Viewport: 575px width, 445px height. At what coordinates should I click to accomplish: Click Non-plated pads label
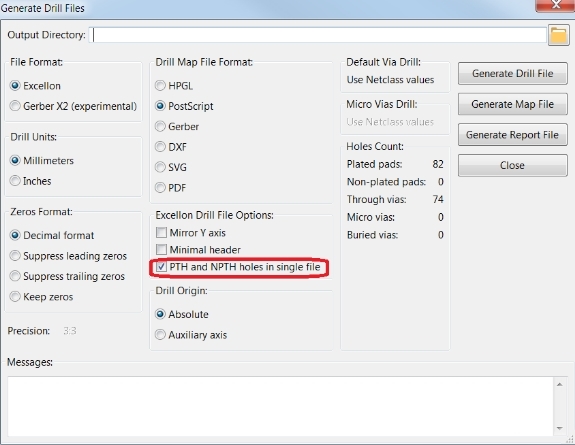(387, 182)
